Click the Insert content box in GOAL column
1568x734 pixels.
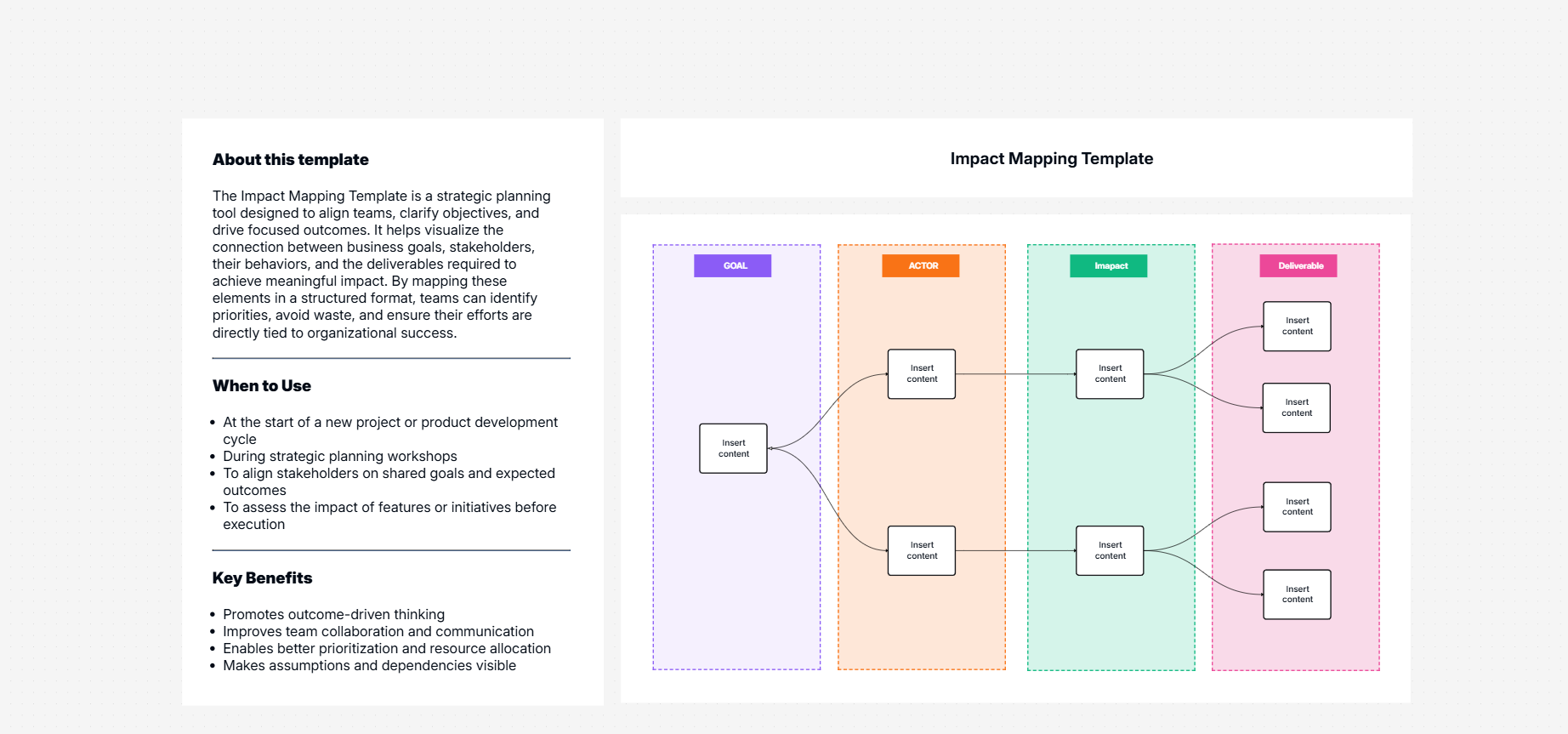(733, 448)
